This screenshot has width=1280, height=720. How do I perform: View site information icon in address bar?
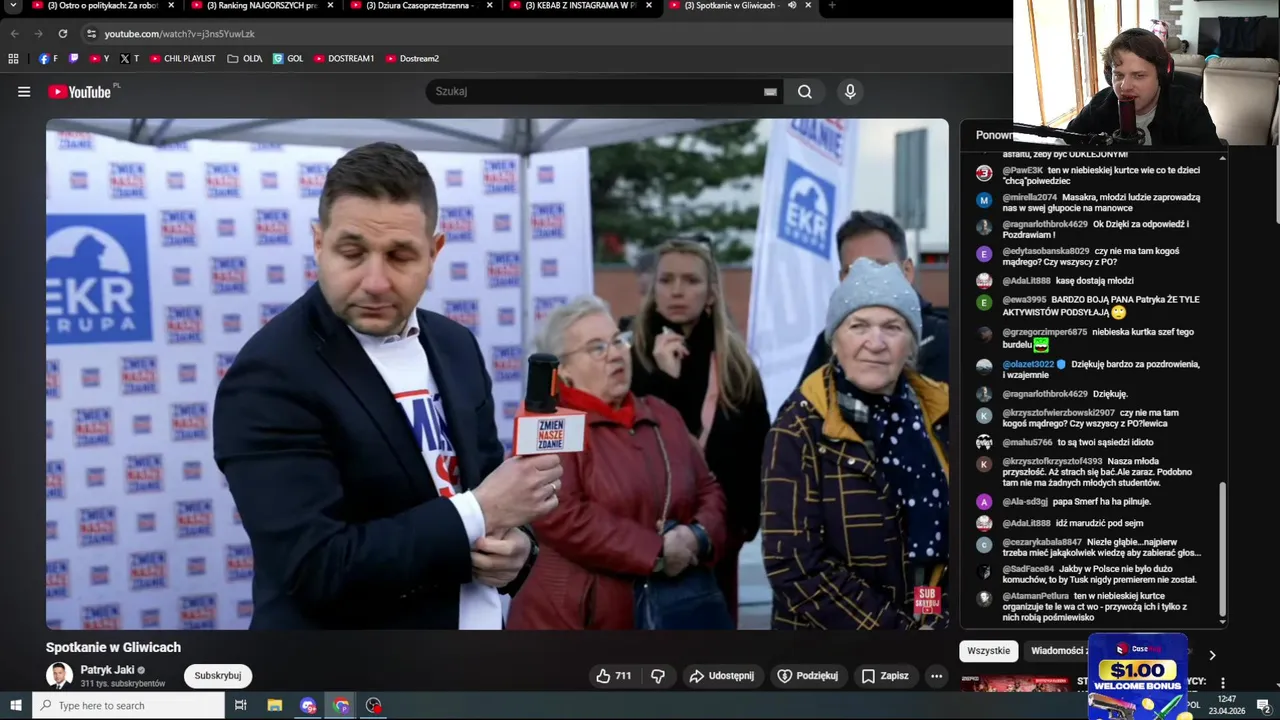(91, 34)
